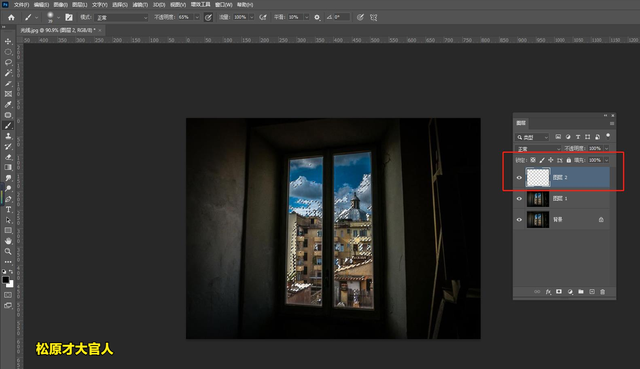Open brush mode dropdown in options bar
This screenshot has height=369, width=640.
(121, 18)
